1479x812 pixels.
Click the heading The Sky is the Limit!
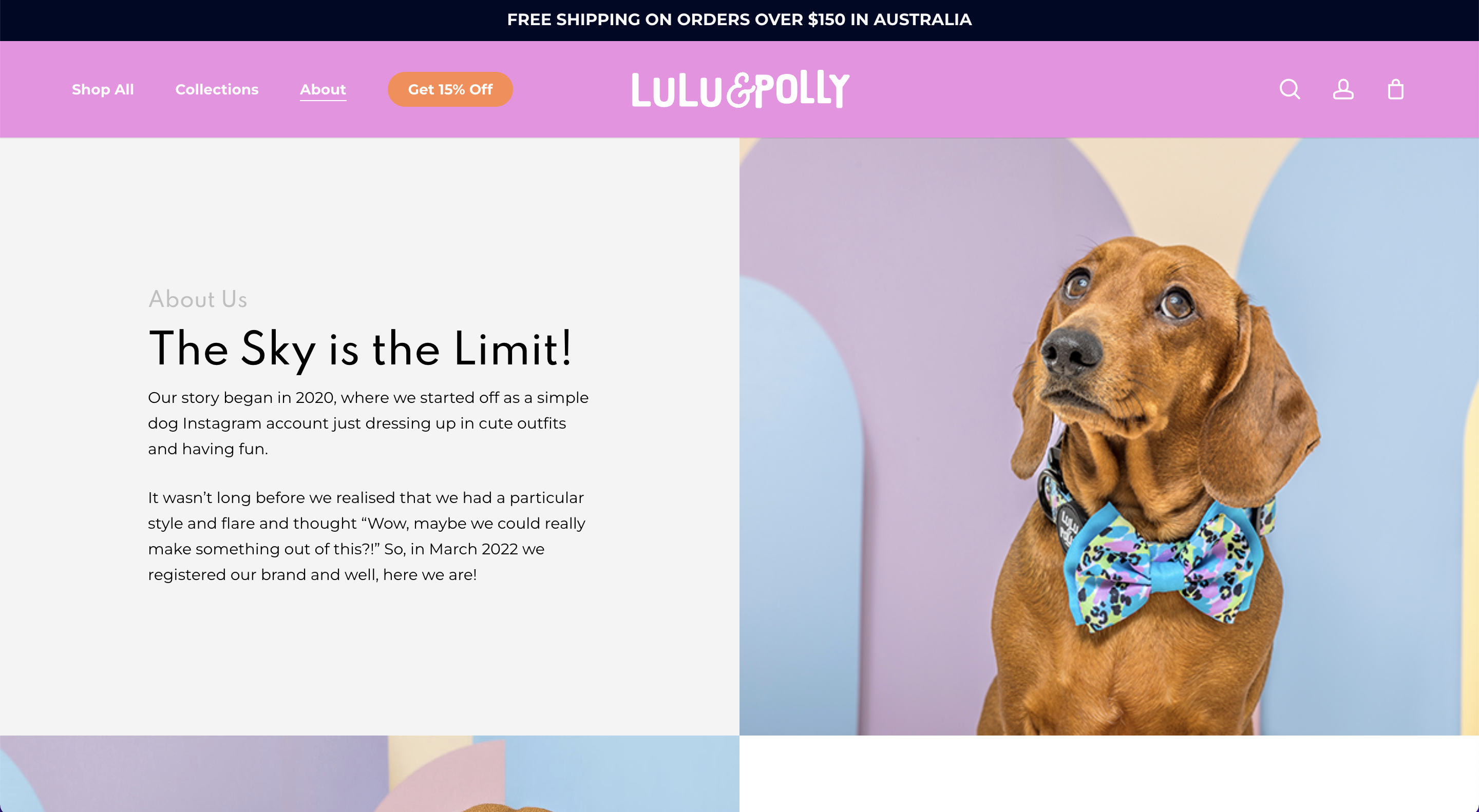pos(360,349)
